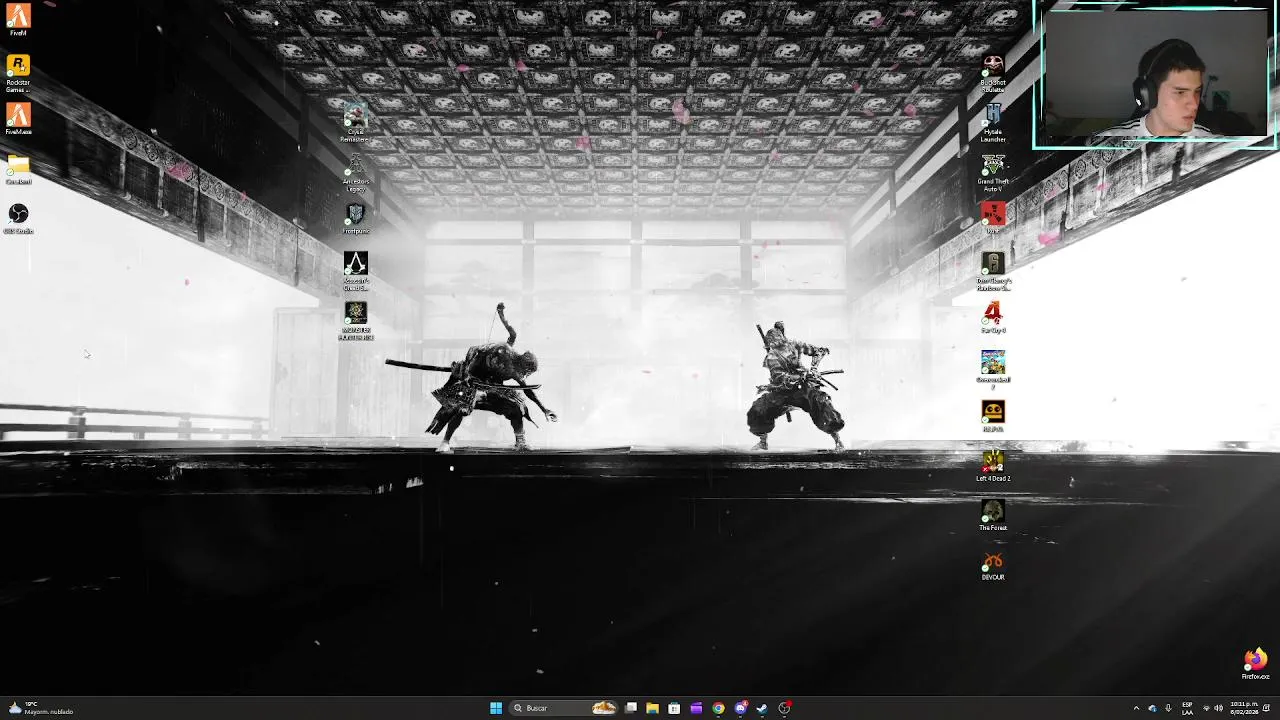Open Far Cry 4 desktop shortcut
The height and width of the screenshot is (720, 1280).
point(993,317)
